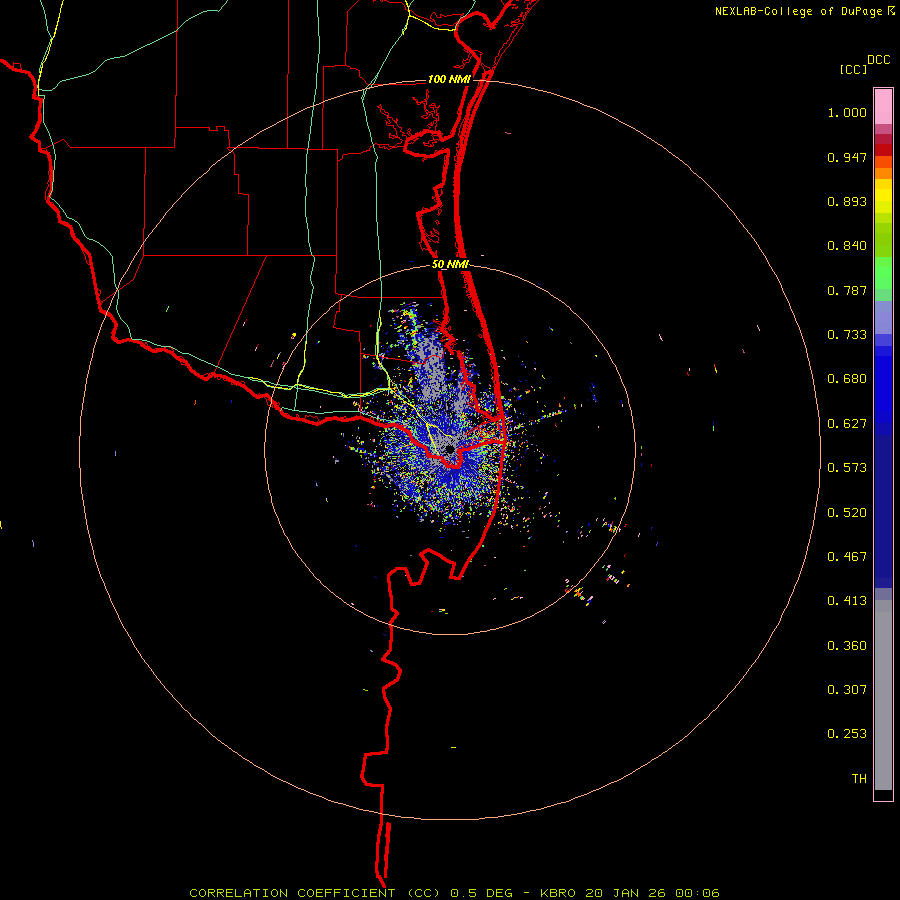Click the 0.360 color scale label
Screen dimensions: 900x900
847,646
